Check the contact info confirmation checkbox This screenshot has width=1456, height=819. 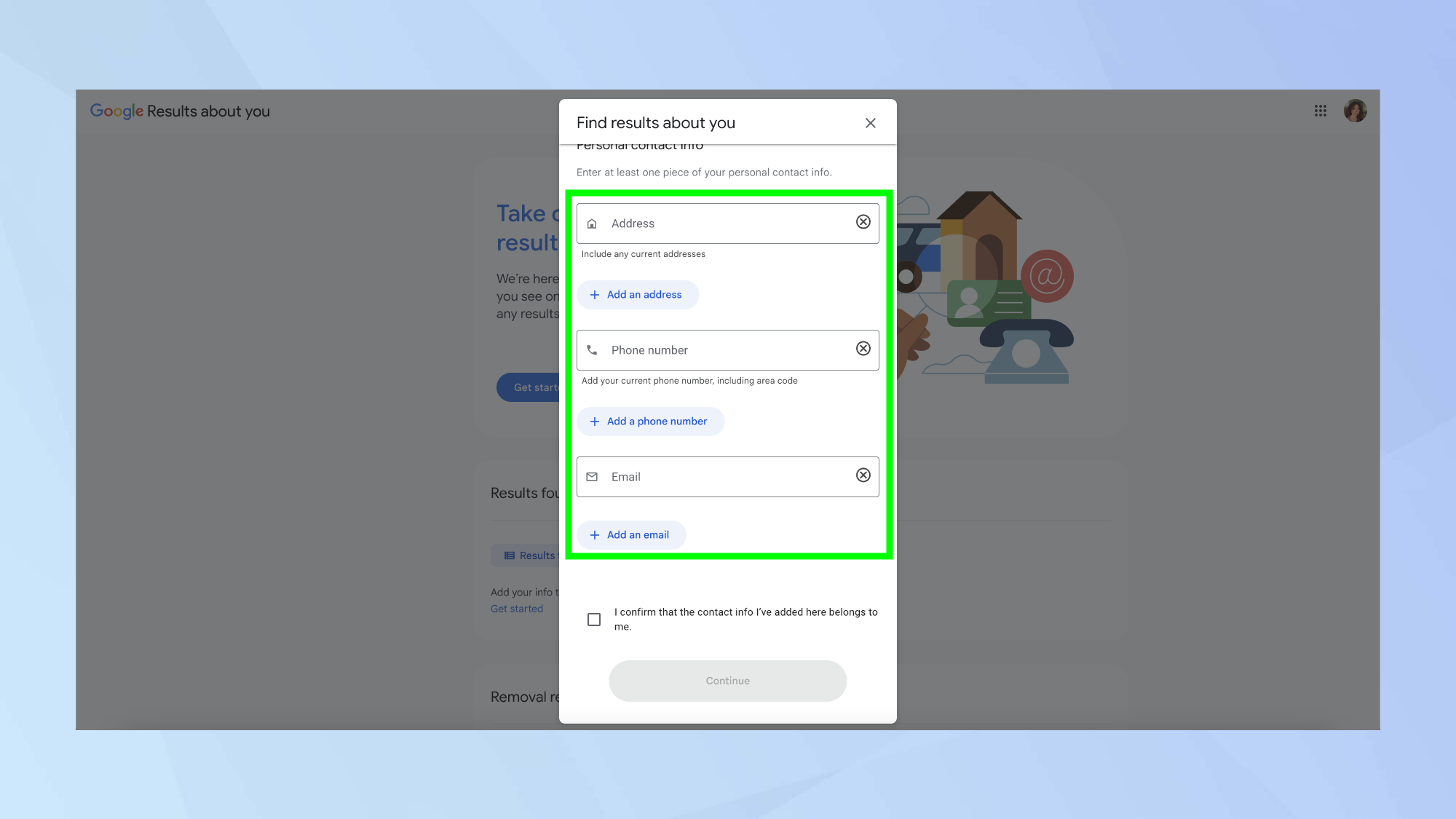click(594, 620)
